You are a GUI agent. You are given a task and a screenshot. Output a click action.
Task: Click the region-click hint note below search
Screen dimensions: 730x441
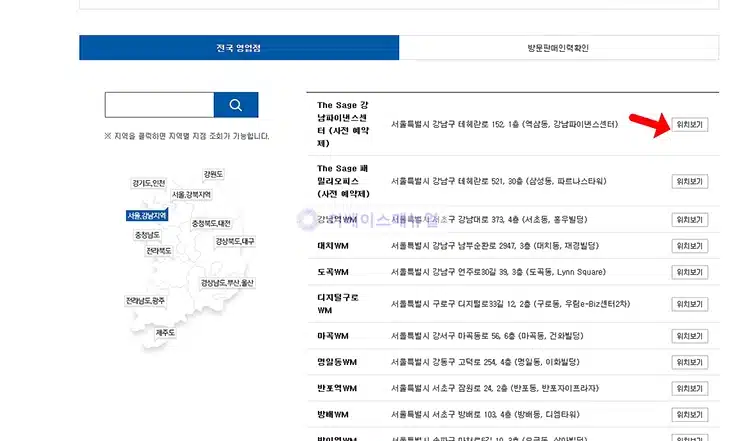[x=187, y=136]
